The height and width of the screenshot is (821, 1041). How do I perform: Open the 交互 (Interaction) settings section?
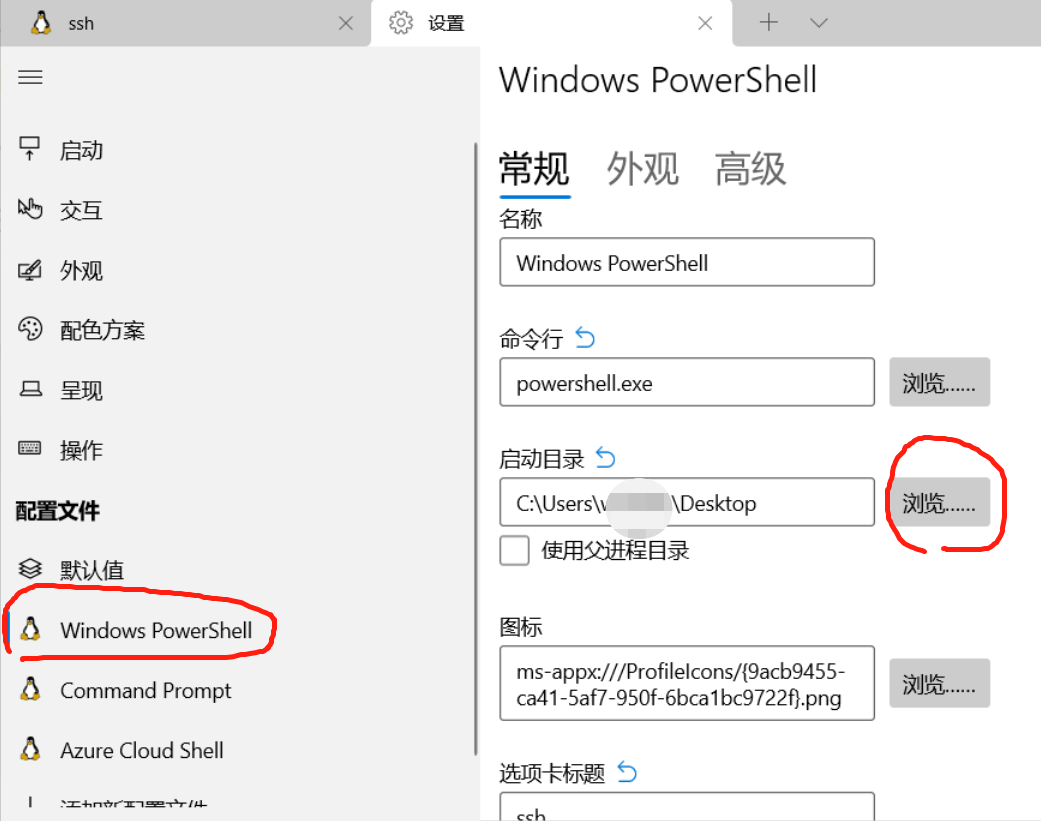[x=80, y=210]
